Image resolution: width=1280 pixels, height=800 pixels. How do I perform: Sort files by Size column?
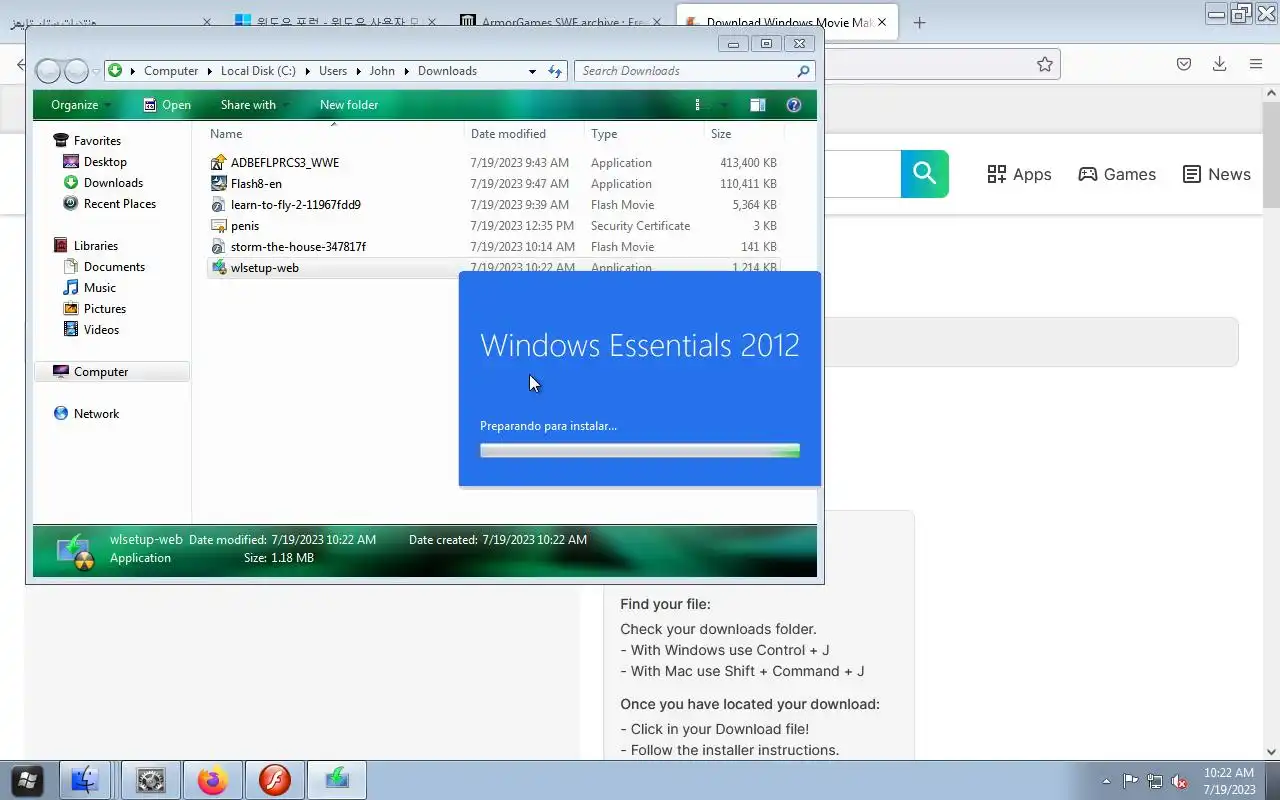[744, 134]
